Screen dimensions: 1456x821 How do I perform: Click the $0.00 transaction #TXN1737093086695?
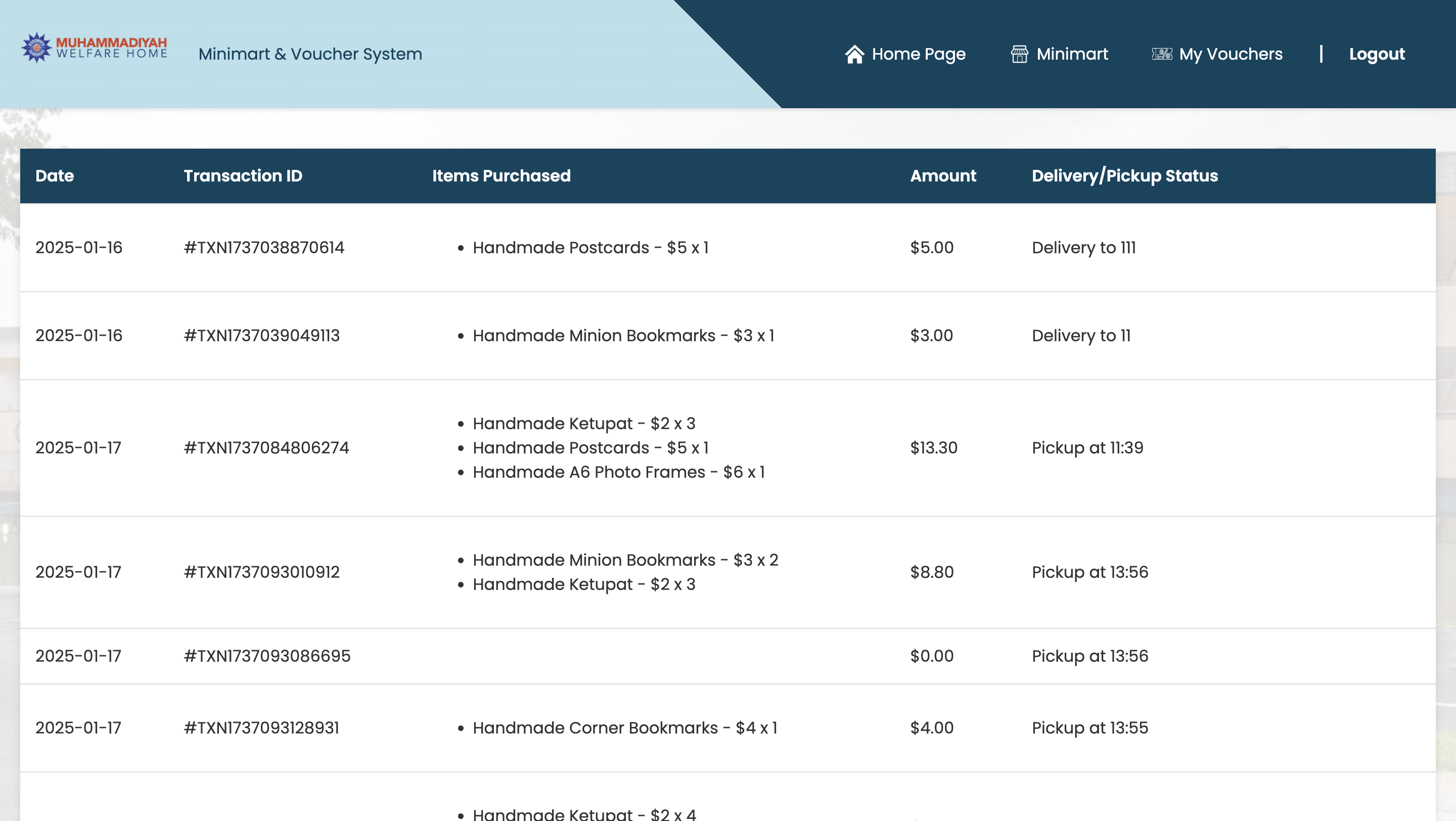click(x=267, y=656)
